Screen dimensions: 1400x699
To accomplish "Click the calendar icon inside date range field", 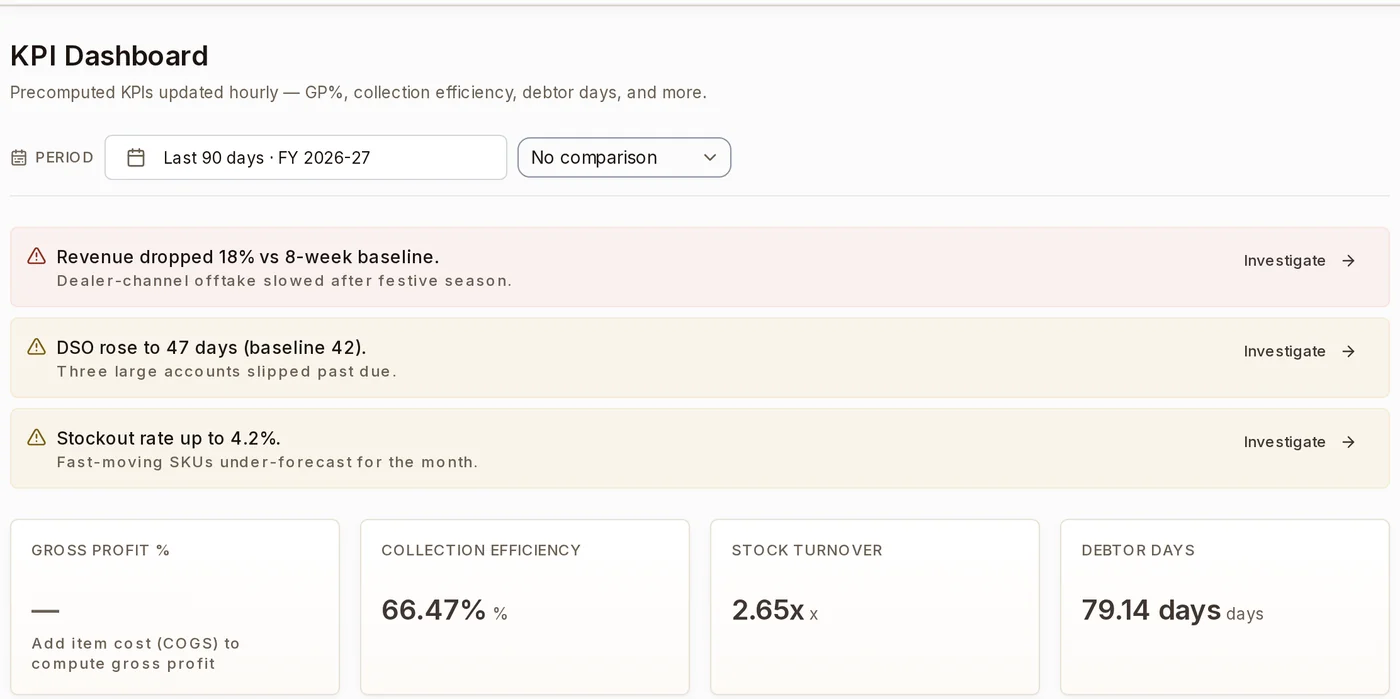I will [136, 158].
